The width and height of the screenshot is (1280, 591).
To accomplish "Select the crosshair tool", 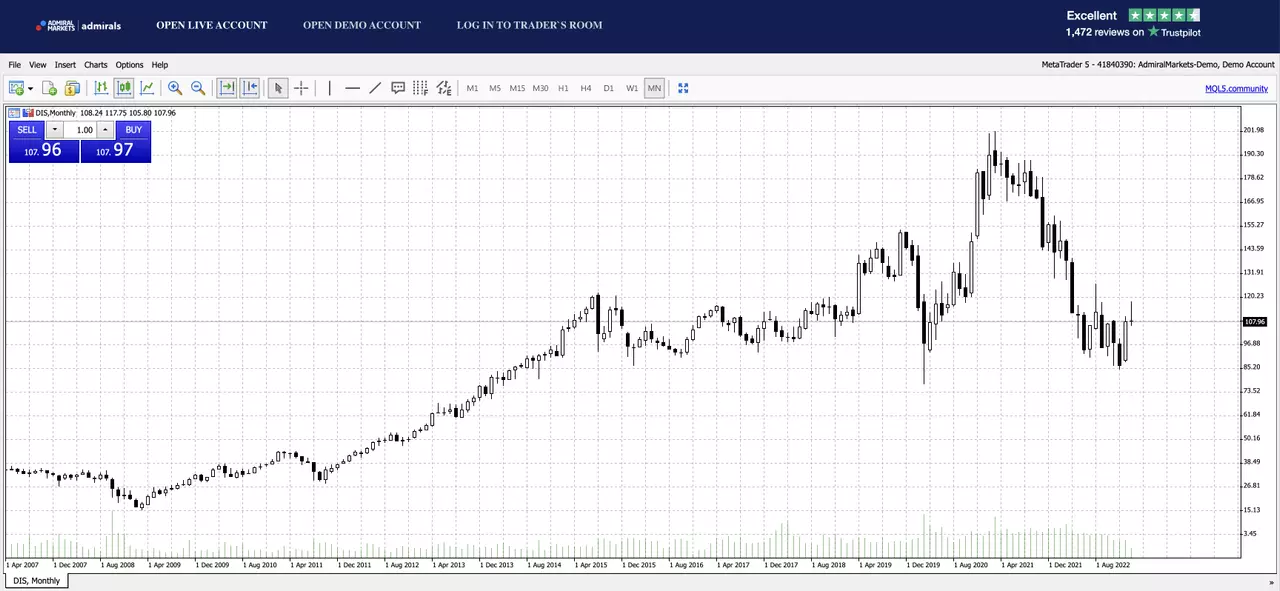I will [301, 88].
